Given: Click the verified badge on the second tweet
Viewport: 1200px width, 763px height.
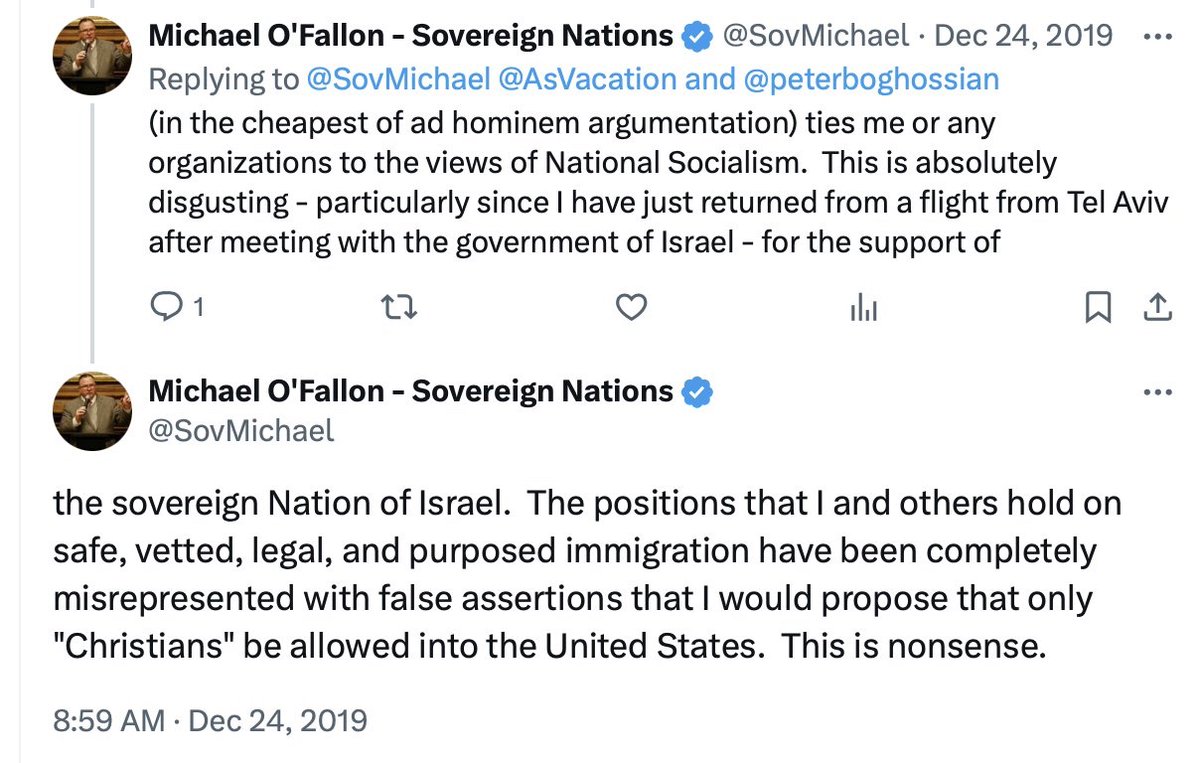Looking at the screenshot, I should (x=696, y=392).
